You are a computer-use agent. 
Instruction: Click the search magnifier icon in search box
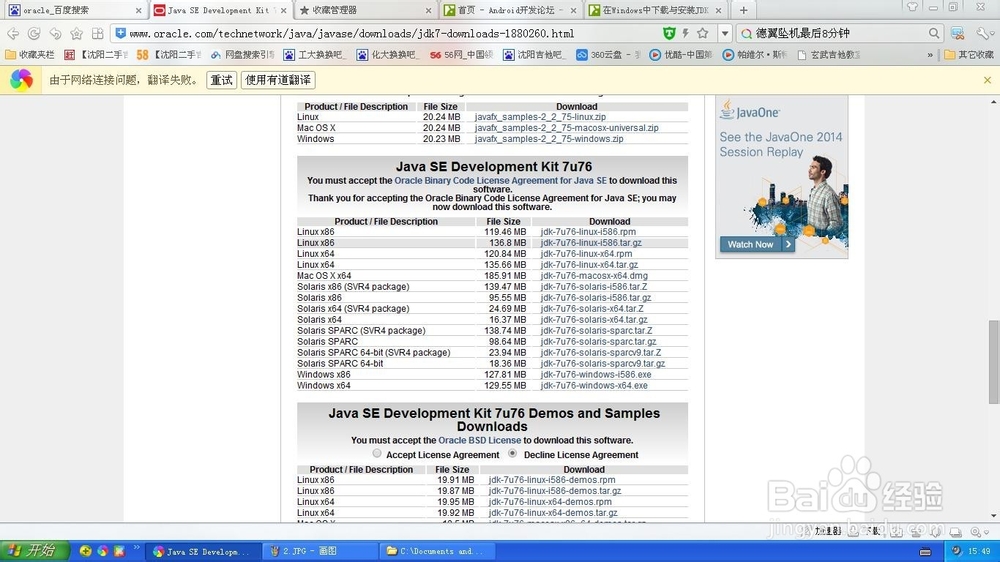[934, 33]
